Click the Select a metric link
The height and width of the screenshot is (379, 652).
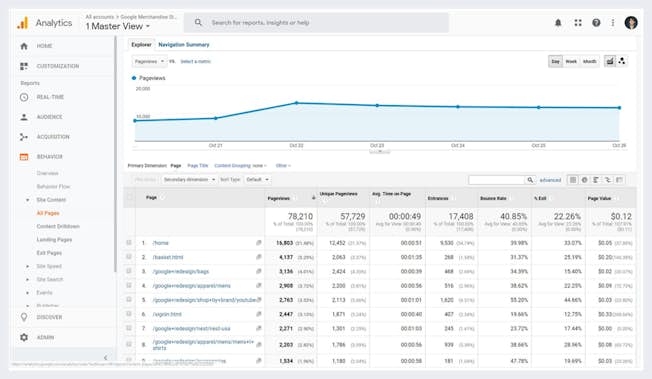coord(195,62)
